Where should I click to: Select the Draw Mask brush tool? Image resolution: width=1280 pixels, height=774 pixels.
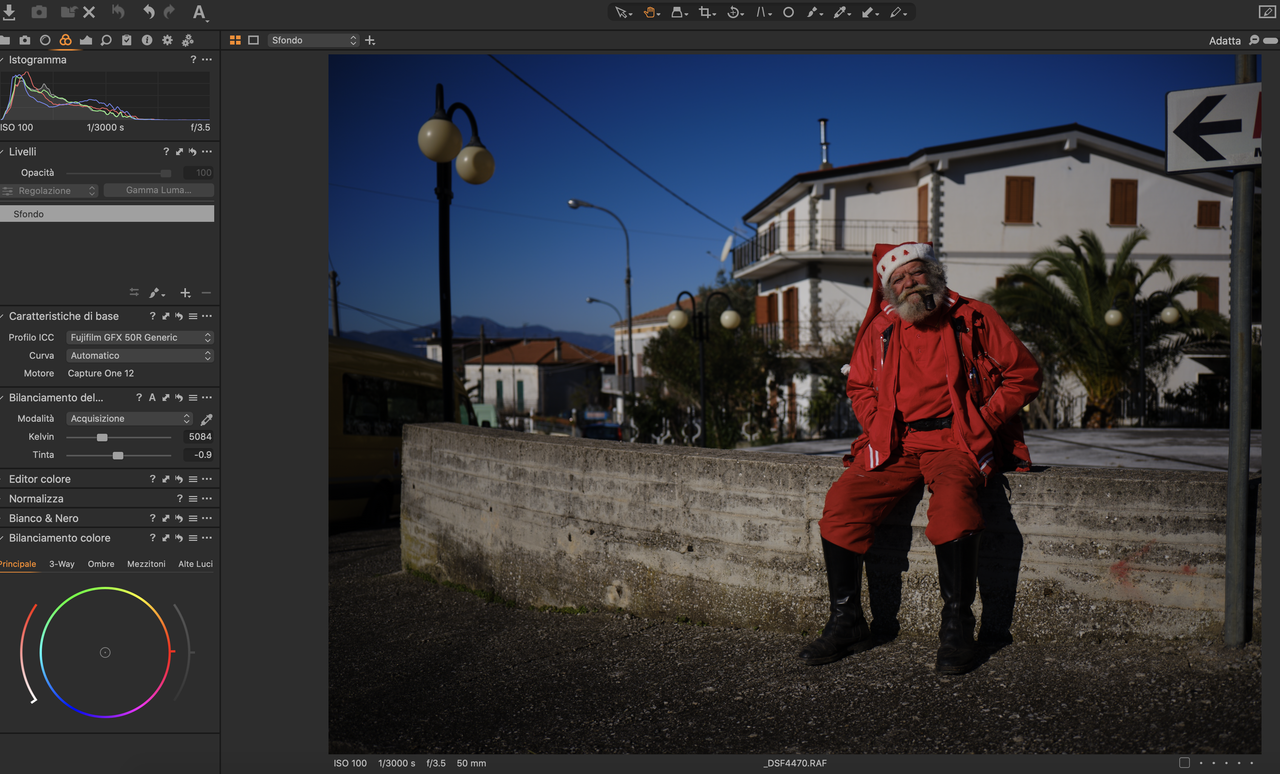814,12
